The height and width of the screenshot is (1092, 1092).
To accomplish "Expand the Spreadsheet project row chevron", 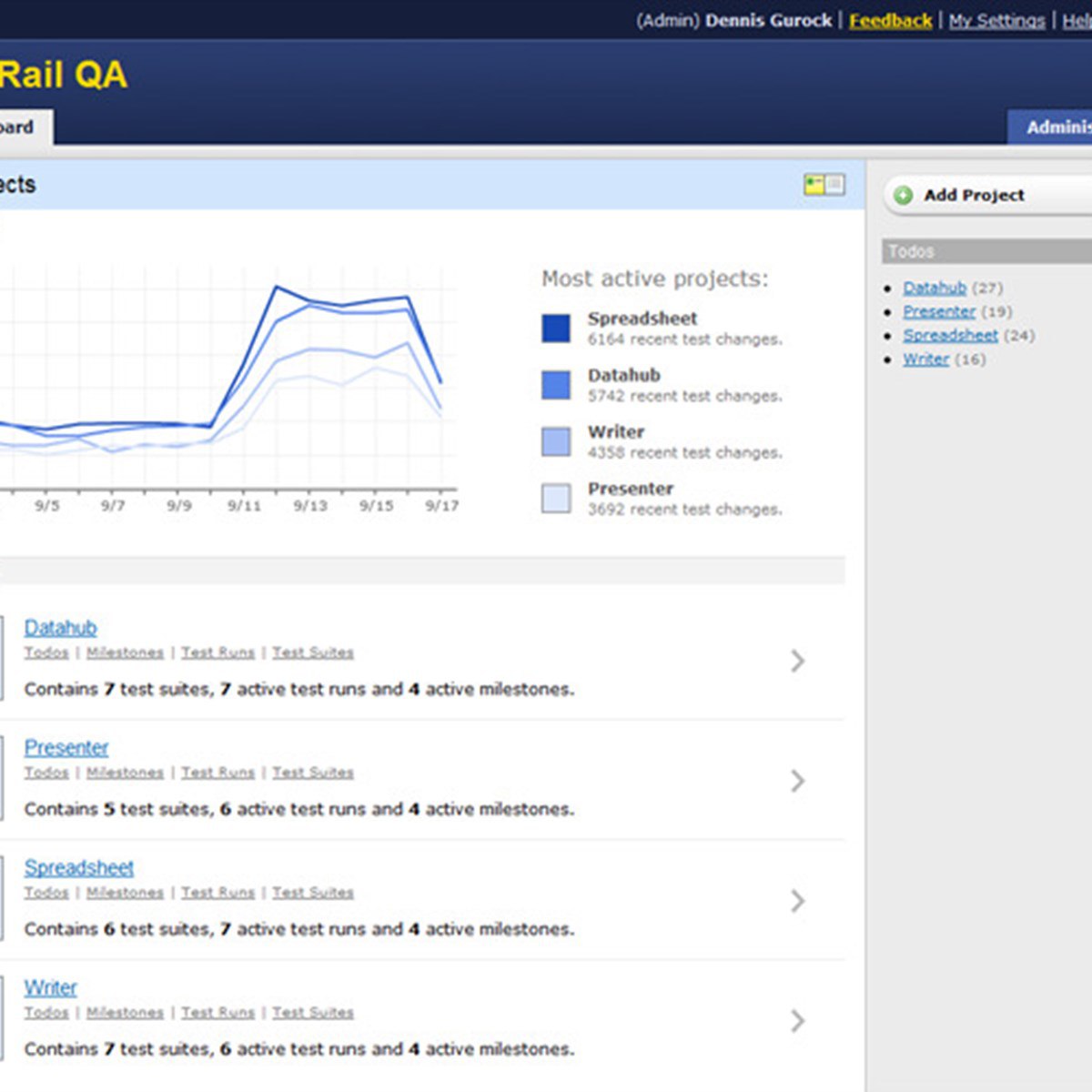I will coord(797,901).
